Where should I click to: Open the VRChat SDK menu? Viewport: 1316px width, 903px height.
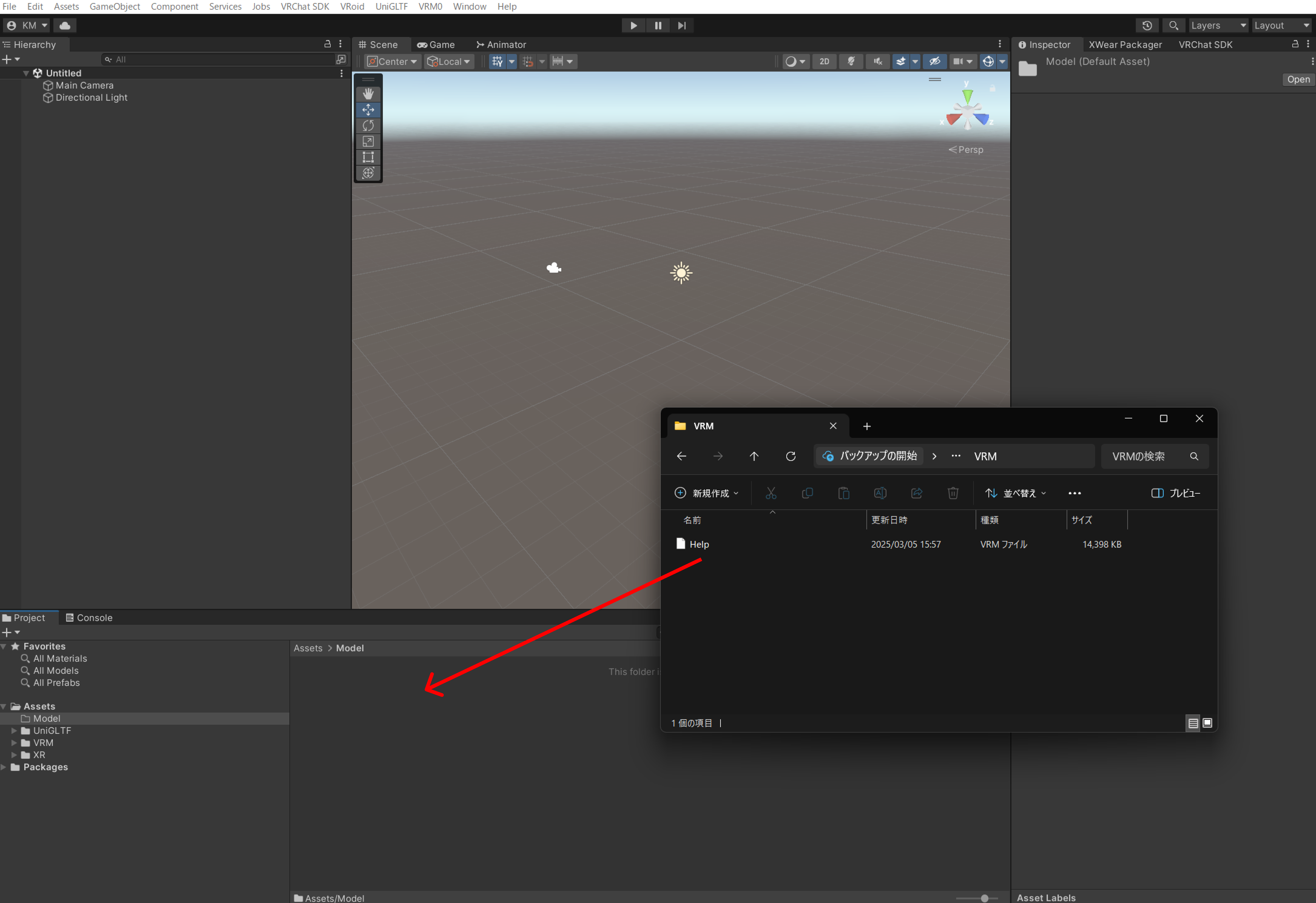pyautogui.click(x=305, y=6)
